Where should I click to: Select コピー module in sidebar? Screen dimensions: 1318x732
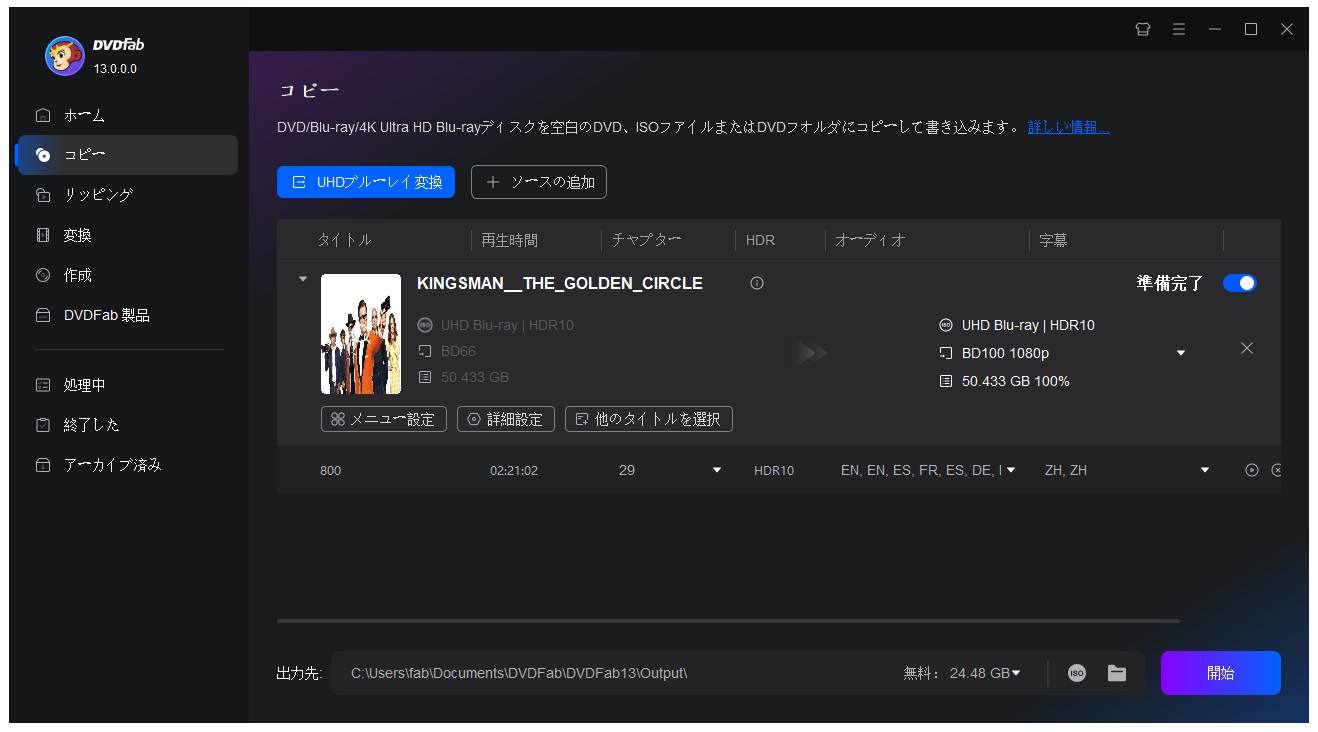[x=127, y=155]
